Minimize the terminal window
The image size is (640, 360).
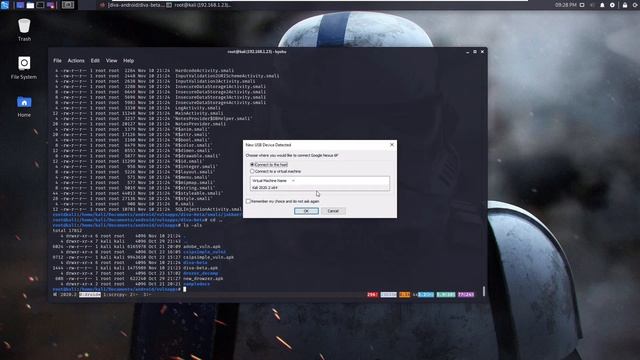pos(467,52)
